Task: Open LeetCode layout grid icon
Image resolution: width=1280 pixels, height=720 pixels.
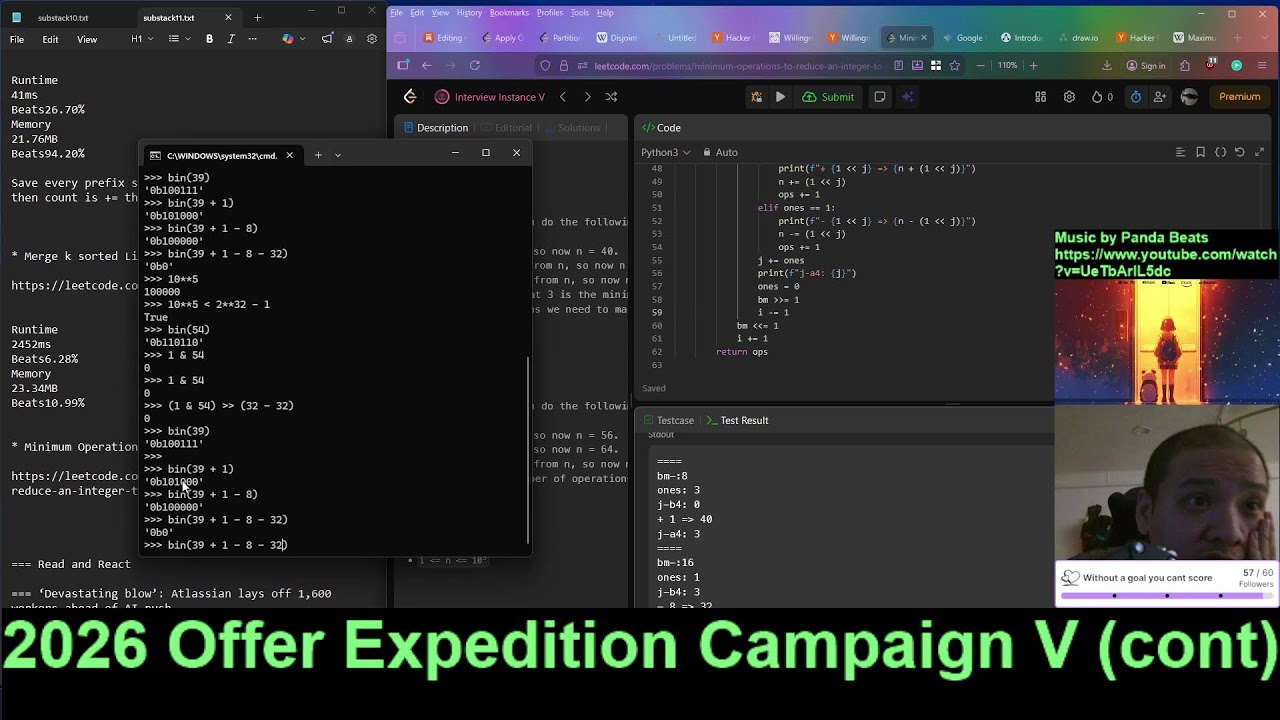Action: (x=1040, y=97)
